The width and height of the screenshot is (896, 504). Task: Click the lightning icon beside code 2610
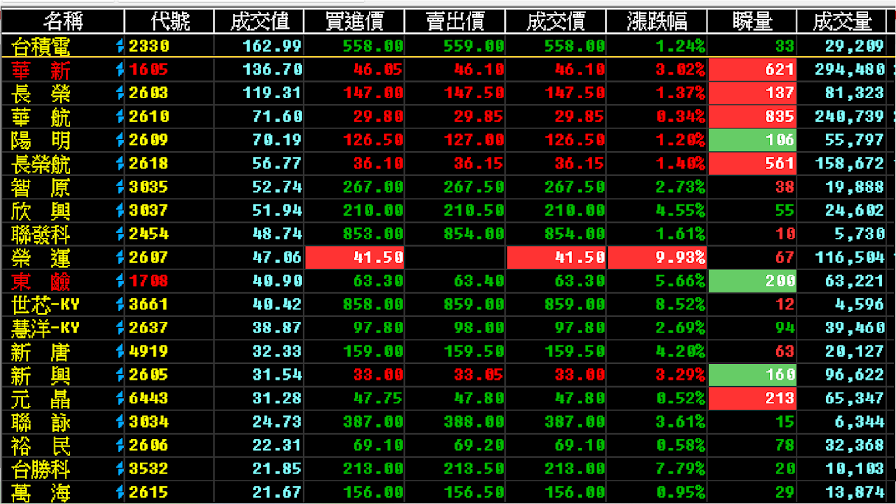(x=120, y=117)
